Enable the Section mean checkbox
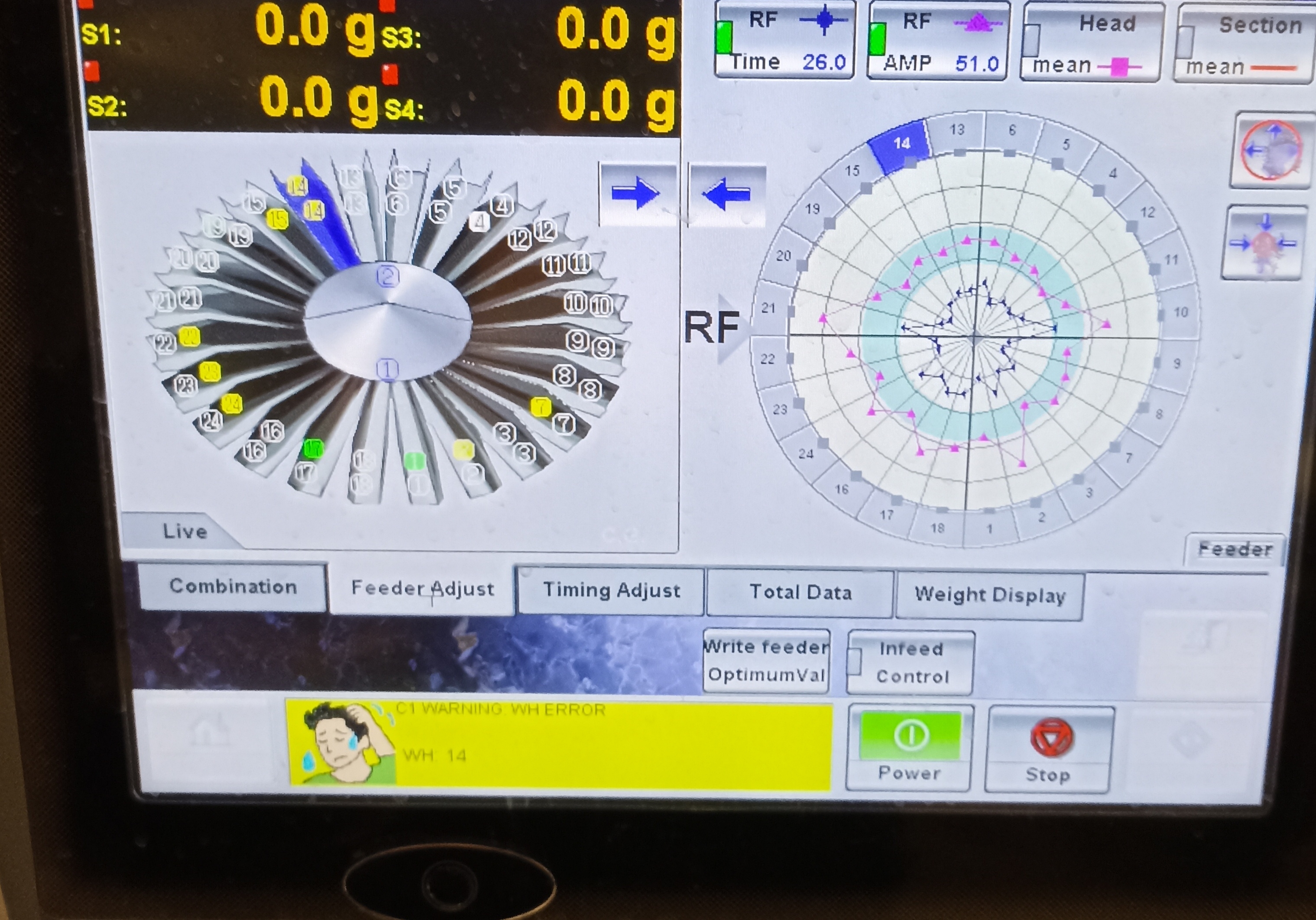Screen dimensions: 1316x920 click(x=1185, y=42)
